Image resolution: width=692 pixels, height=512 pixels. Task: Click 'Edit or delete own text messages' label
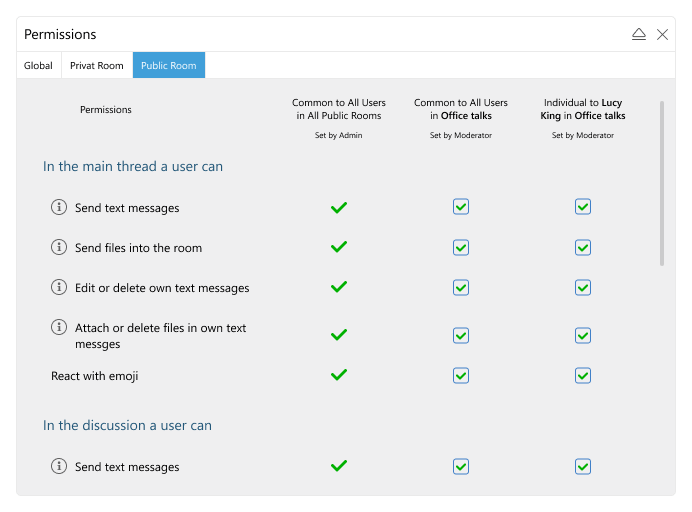(x=162, y=288)
